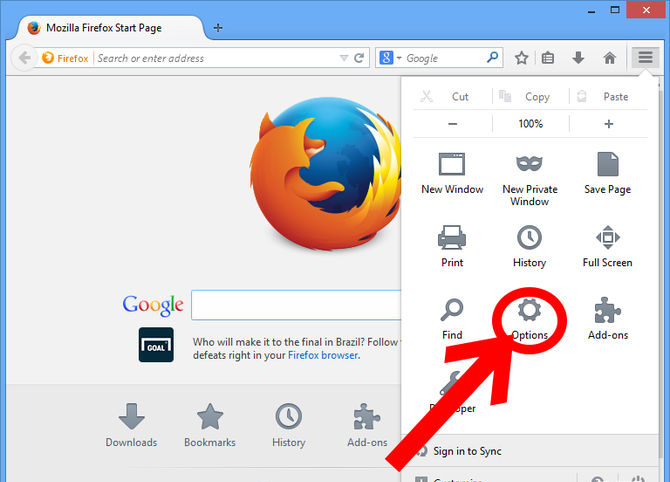Open History shortcut on start page

(x=288, y=425)
